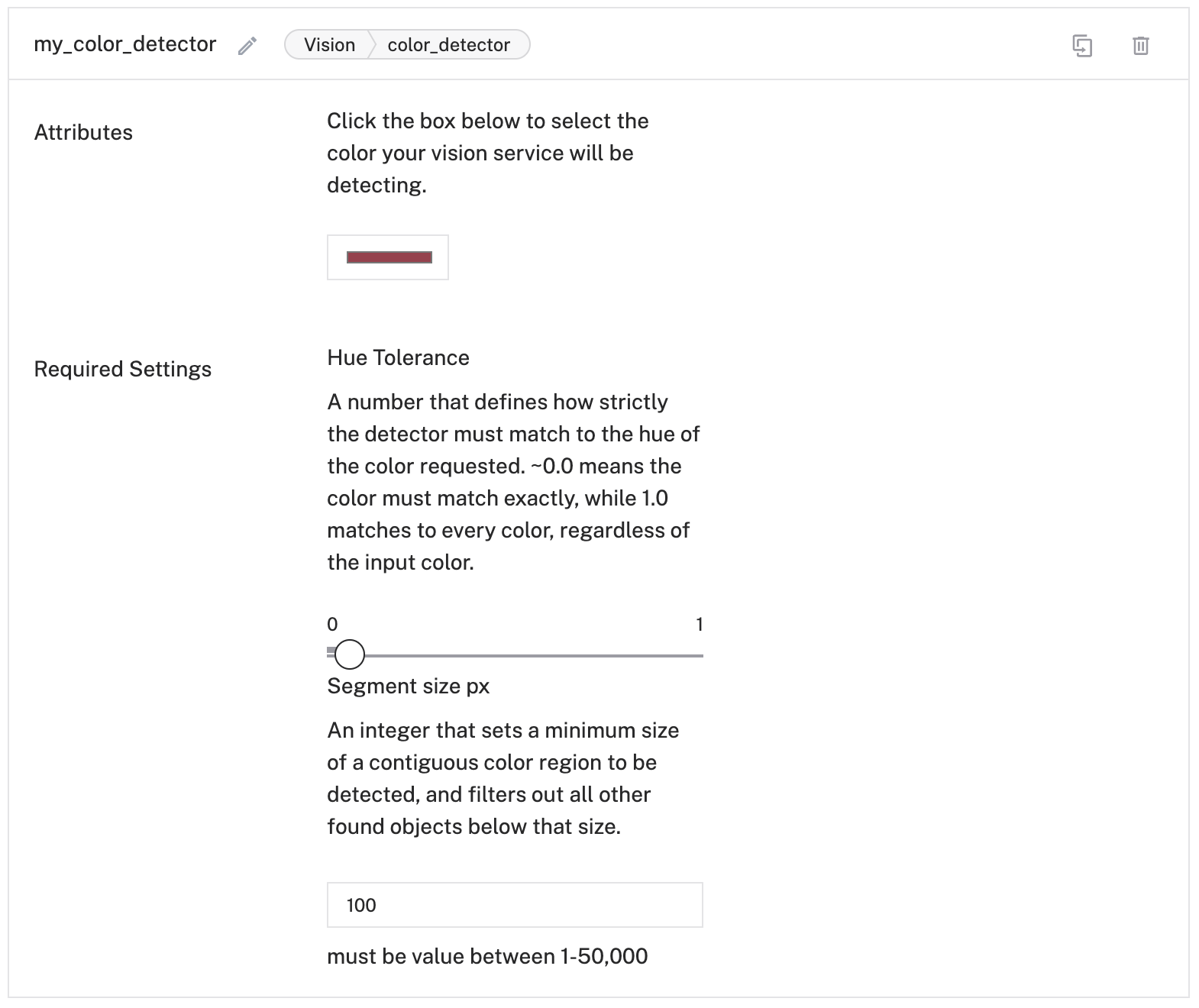The height and width of the screenshot is (1008, 1199).
Task: Click the Hue Tolerance heading
Action: point(398,357)
